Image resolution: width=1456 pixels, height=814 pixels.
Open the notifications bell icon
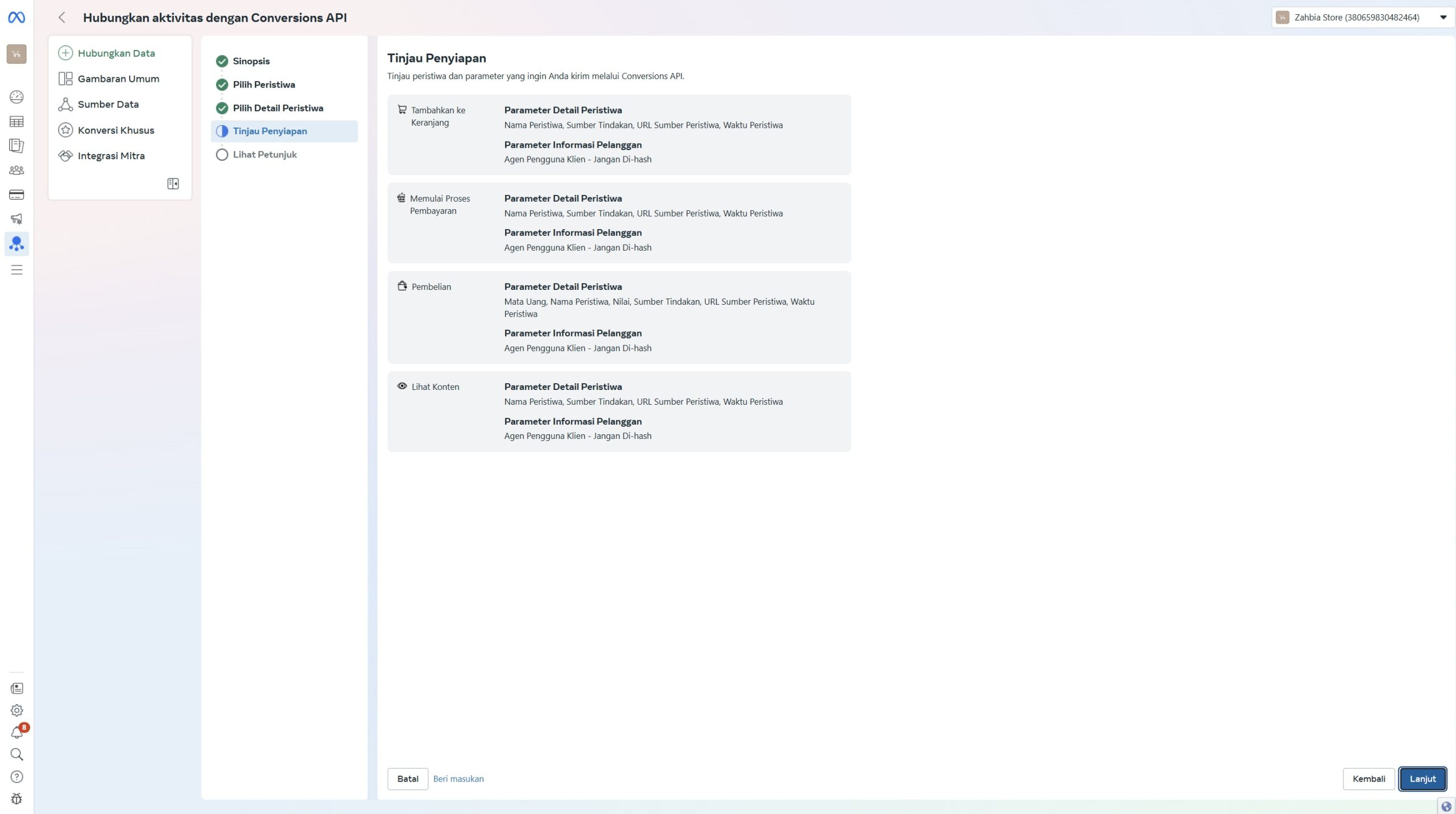(16, 733)
